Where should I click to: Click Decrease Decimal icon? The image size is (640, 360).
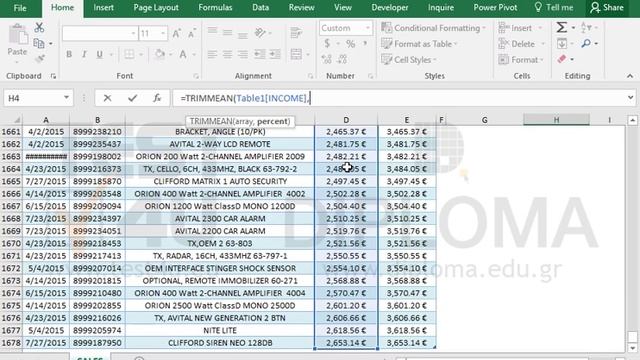pyautogui.click(x=342, y=60)
